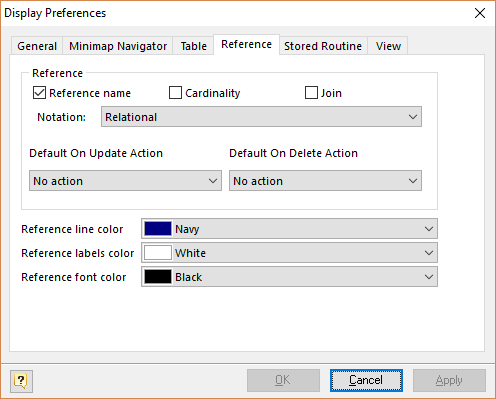Enable the Cardinality checkbox
The height and width of the screenshot is (399, 496).
pyautogui.click(x=175, y=93)
